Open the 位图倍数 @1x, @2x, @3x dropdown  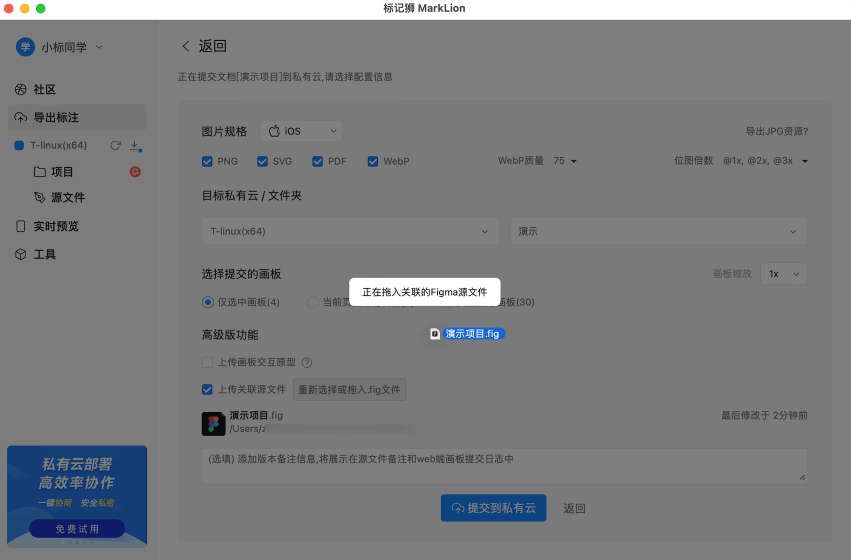click(x=765, y=161)
